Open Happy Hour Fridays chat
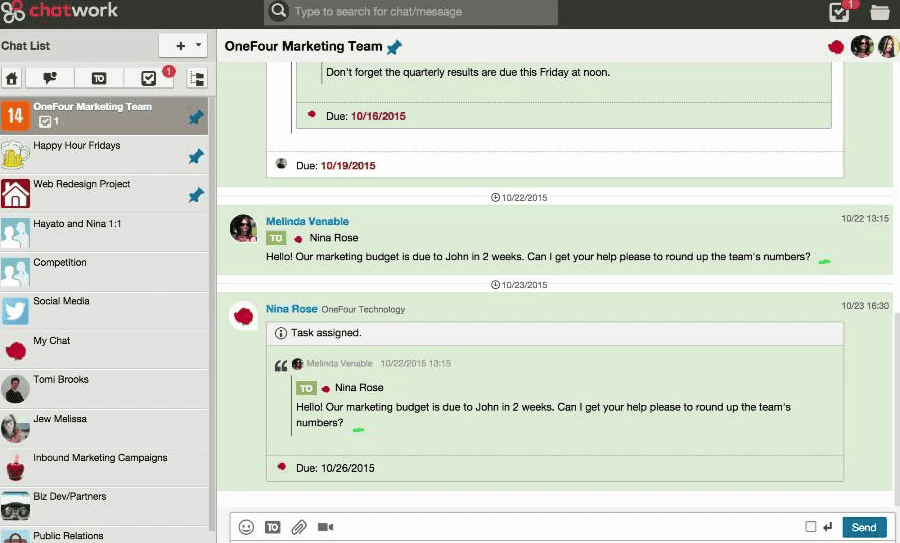This screenshot has width=900, height=543. (104, 155)
